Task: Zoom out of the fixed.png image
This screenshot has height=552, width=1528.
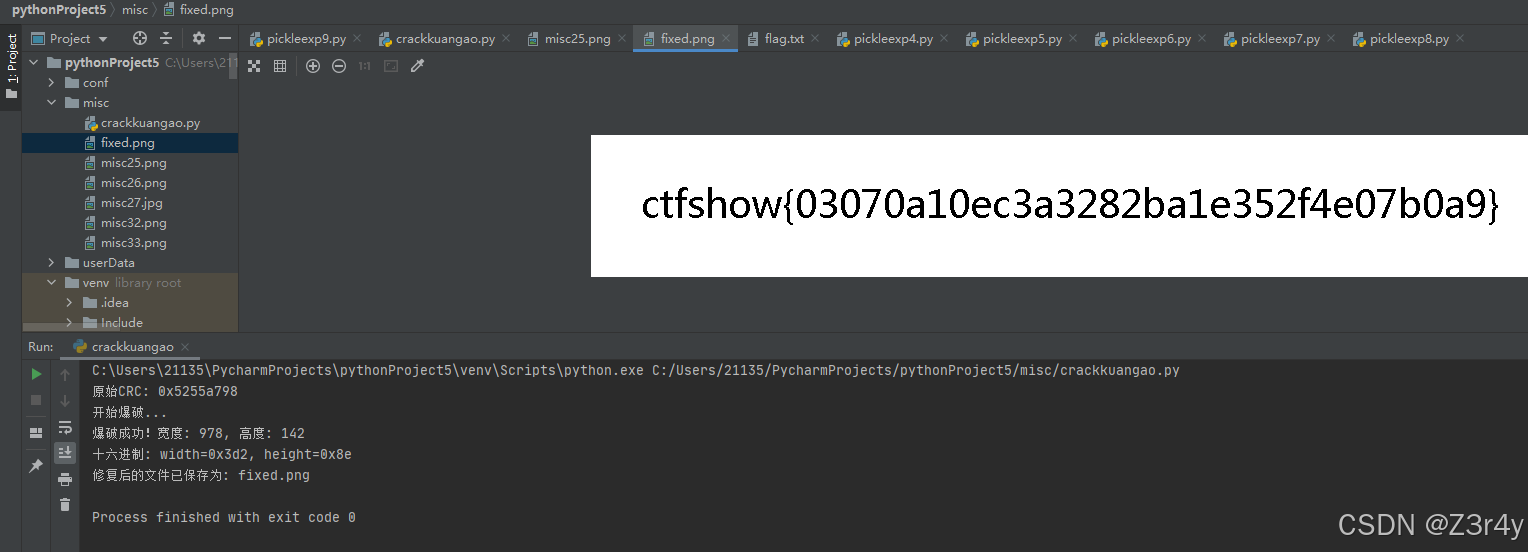Action: point(339,66)
